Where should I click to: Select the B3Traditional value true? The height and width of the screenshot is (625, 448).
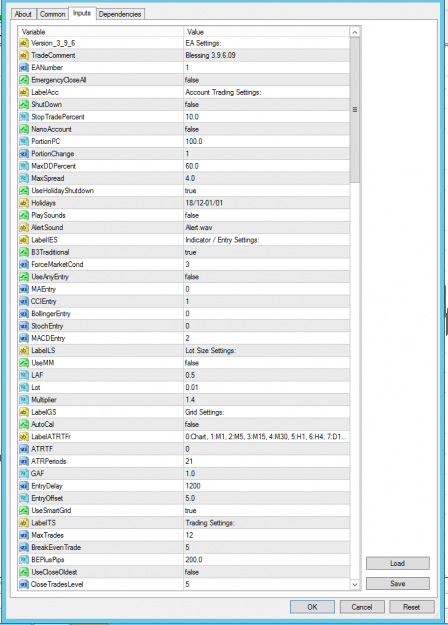click(x=191, y=252)
